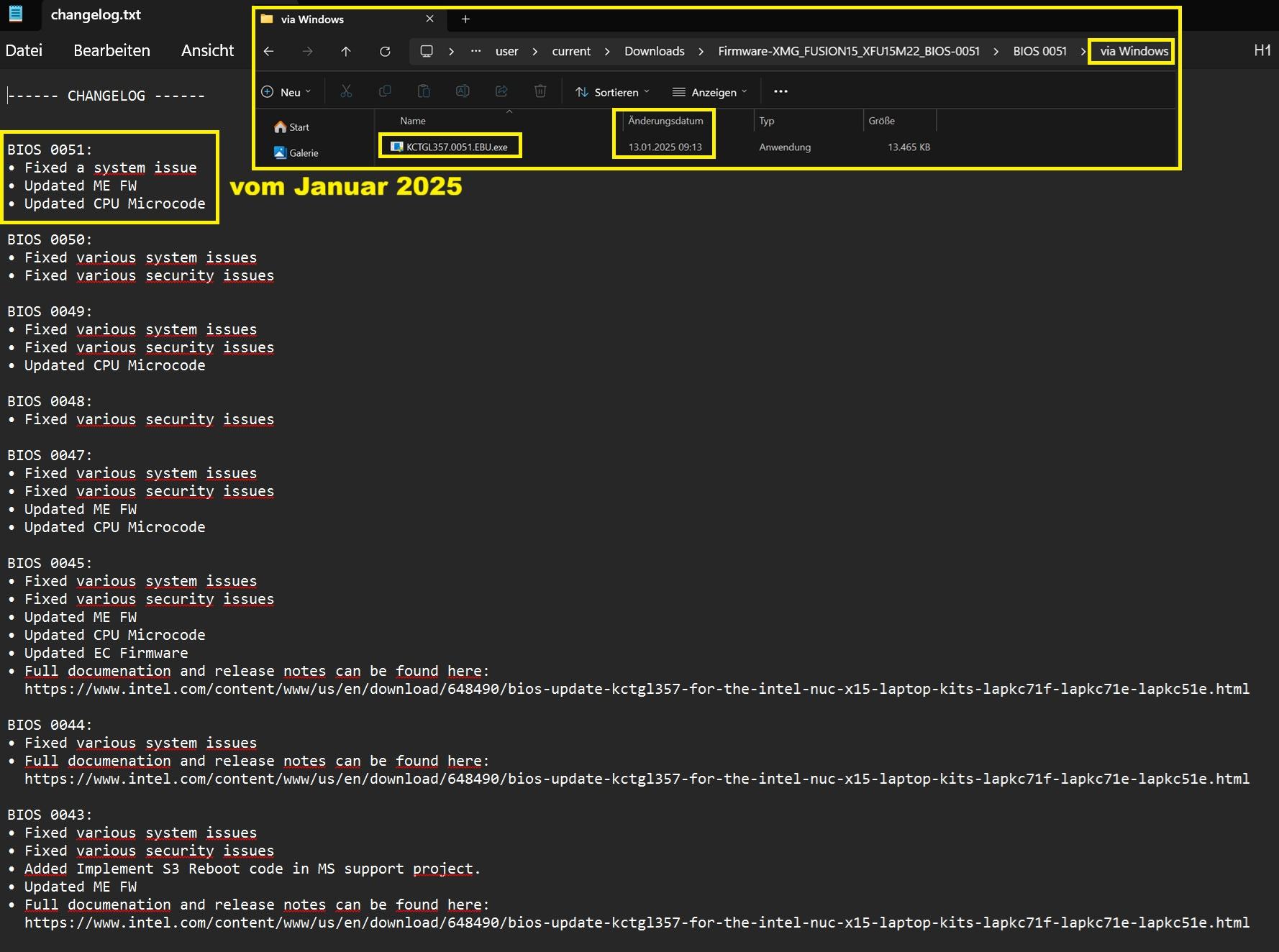Click the via Windows breadcrumb folder
The image size is (1279, 952).
1134,51
